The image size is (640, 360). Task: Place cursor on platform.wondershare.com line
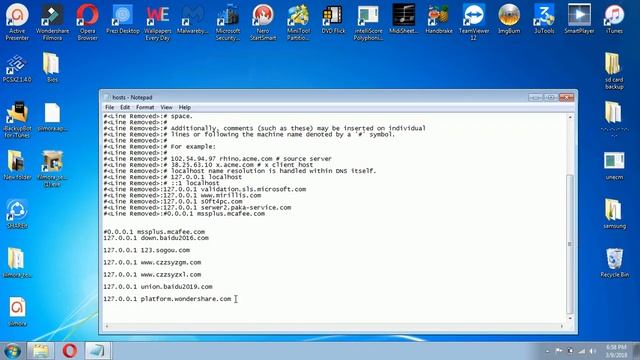pyautogui.click(x=167, y=299)
